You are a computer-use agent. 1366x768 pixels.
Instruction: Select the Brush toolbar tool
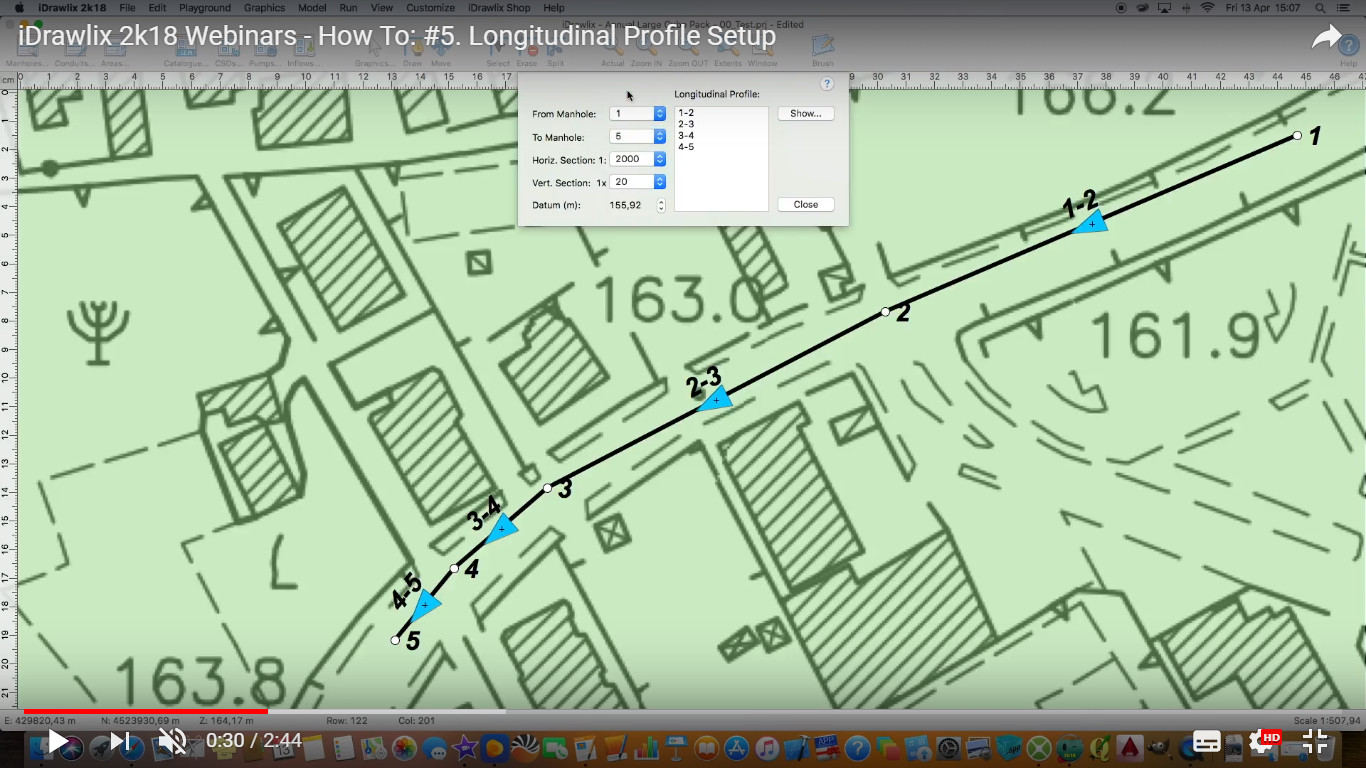[x=823, y=50]
